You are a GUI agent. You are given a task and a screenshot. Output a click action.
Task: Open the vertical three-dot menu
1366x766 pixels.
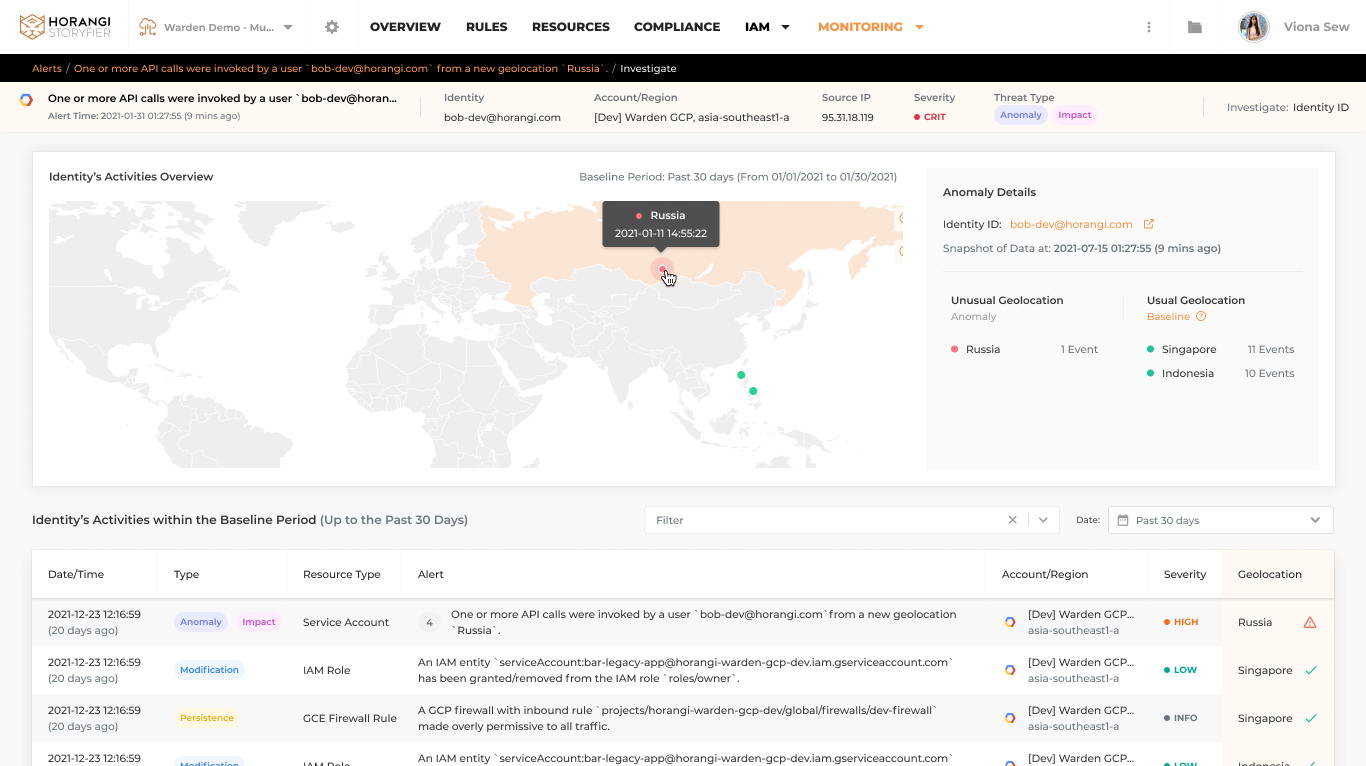(1149, 27)
